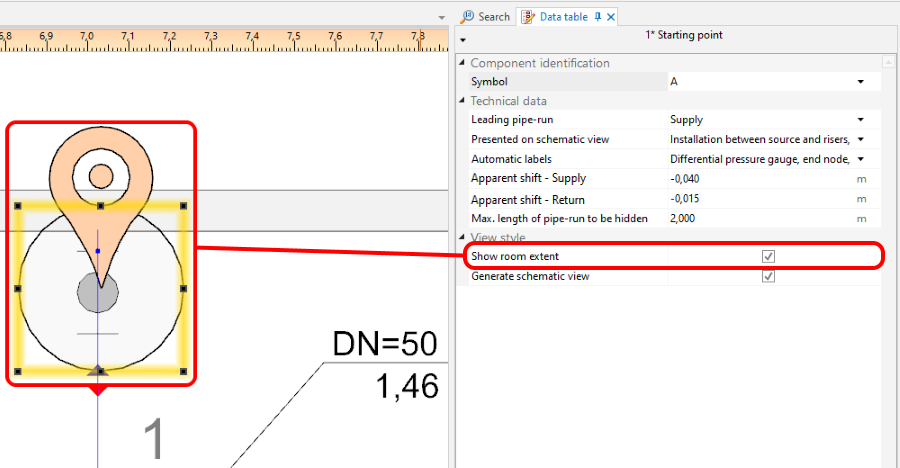Open the Automatic labels dropdown
This screenshot has width=900, height=468.
click(860, 159)
